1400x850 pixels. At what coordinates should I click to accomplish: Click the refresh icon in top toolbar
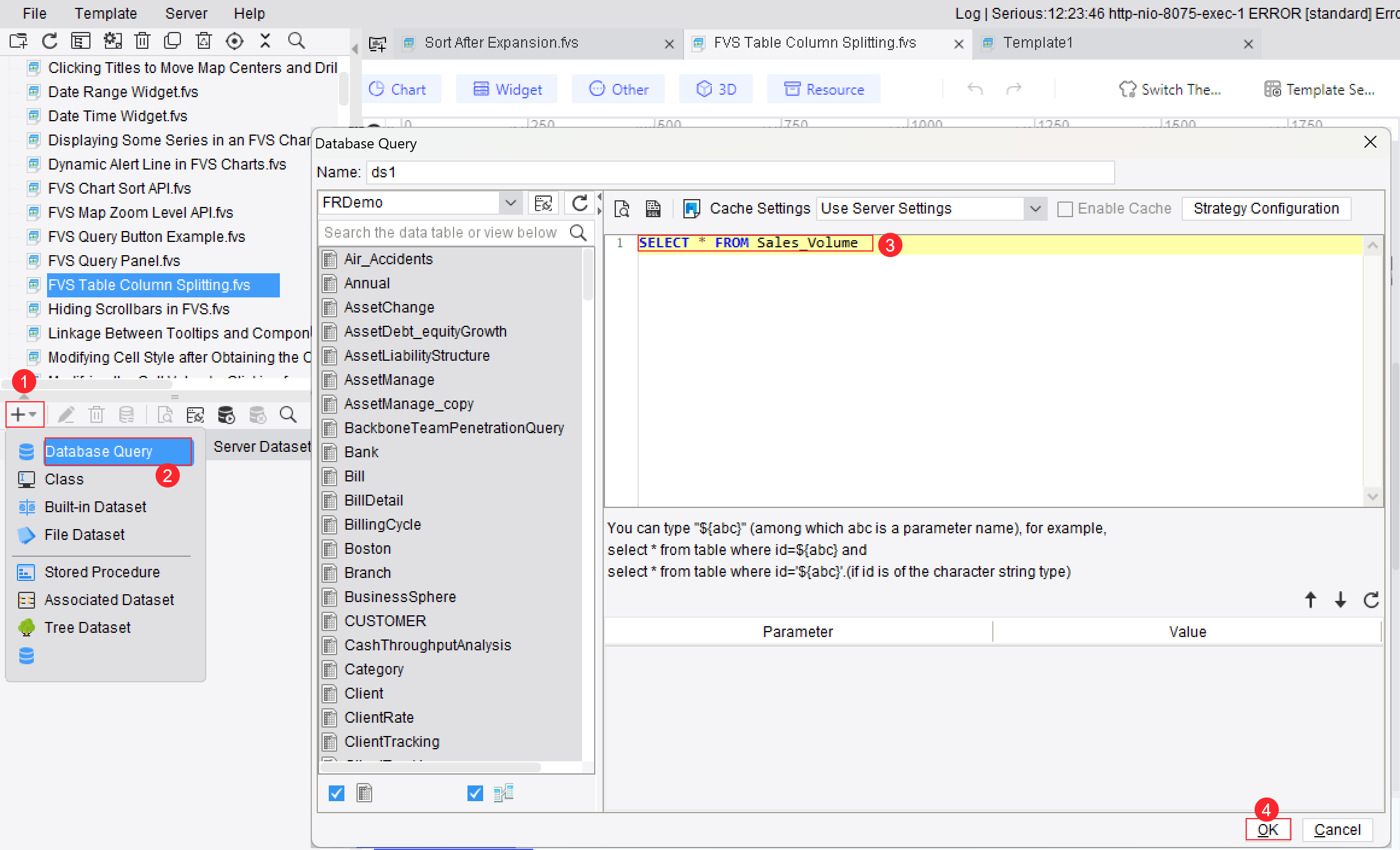click(x=49, y=41)
